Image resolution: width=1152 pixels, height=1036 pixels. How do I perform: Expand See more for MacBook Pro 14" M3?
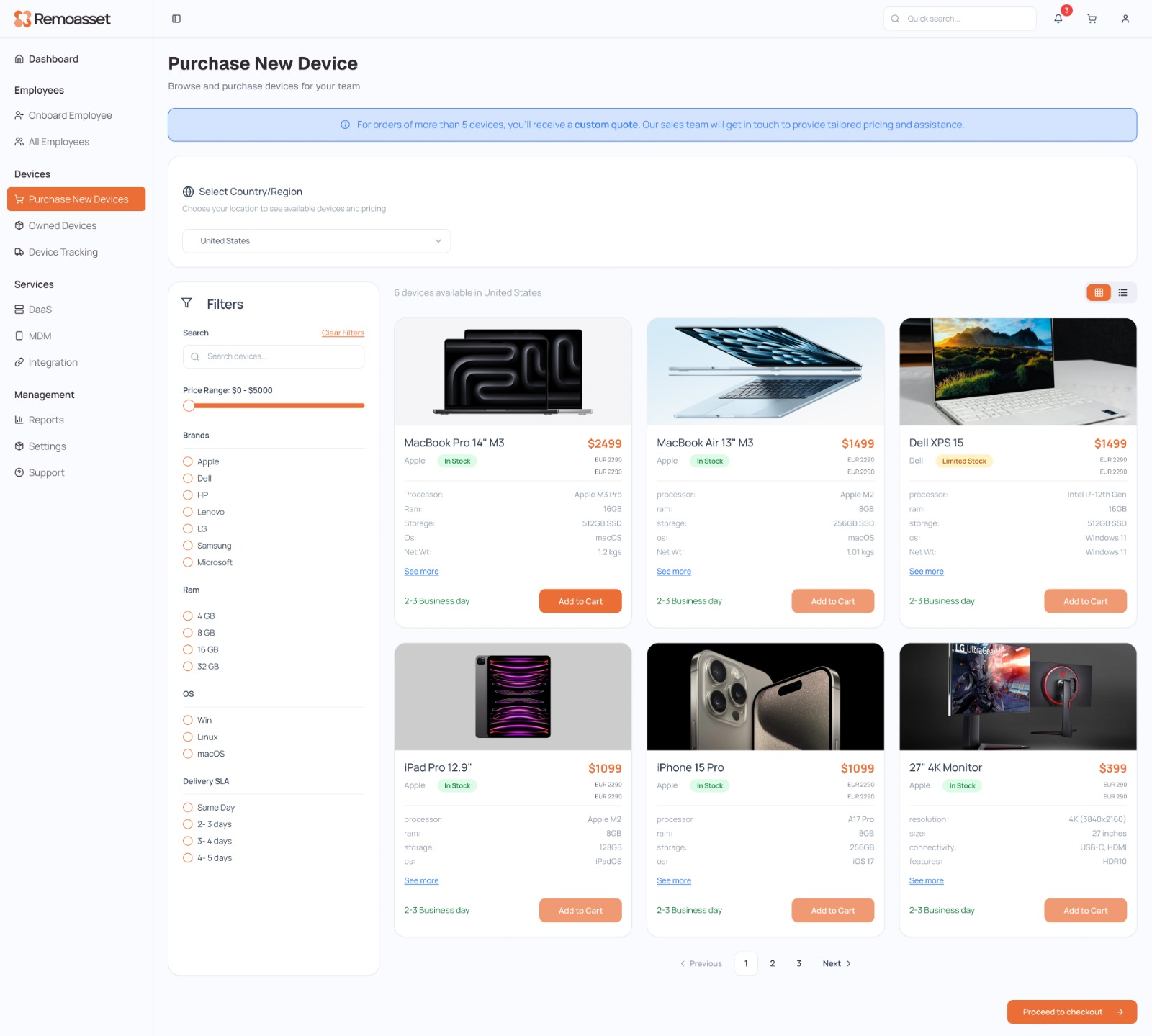click(421, 572)
